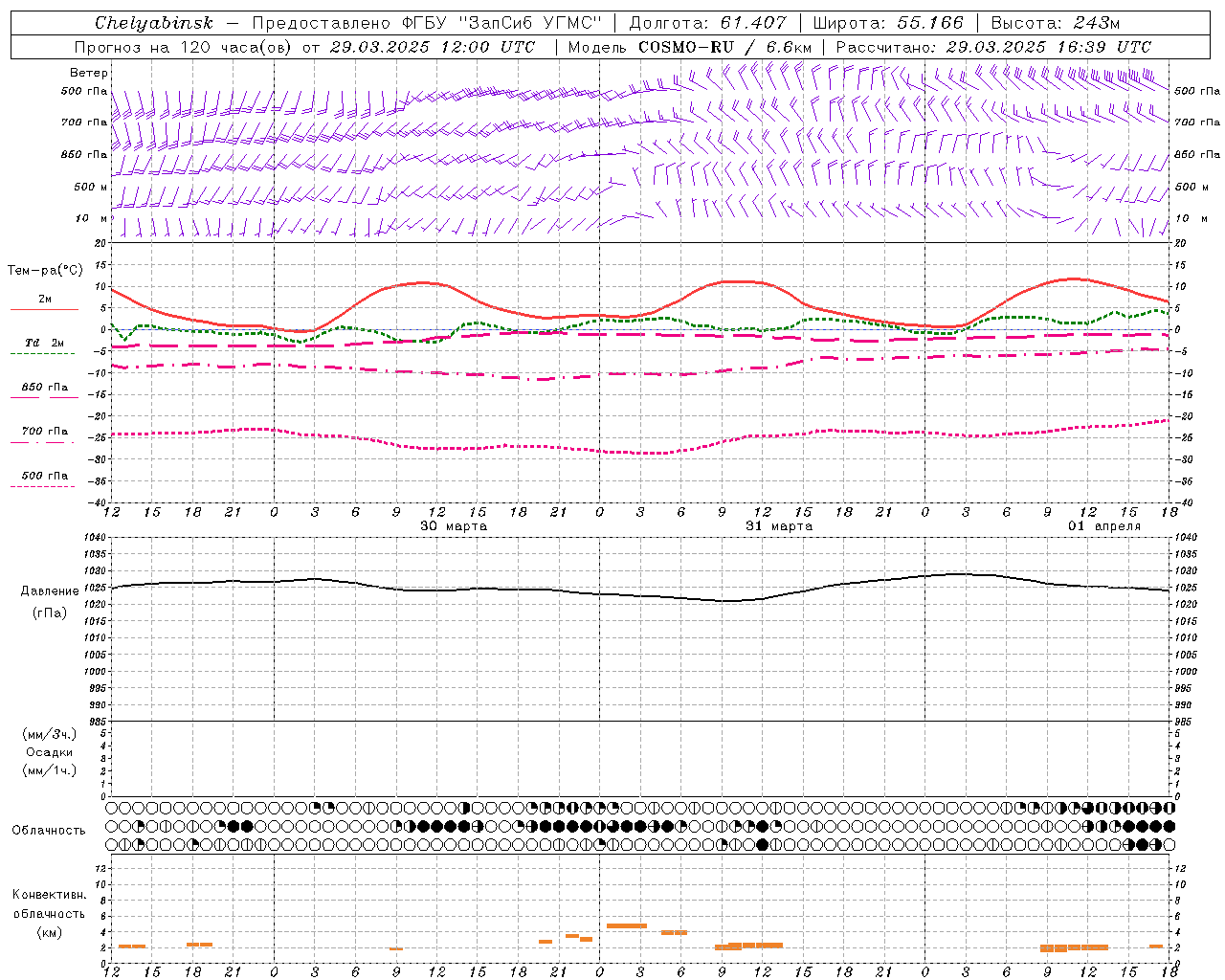Click the forecast start time 29.03.2025 12:00 UTC
The height and width of the screenshot is (980, 1225).
433,47
